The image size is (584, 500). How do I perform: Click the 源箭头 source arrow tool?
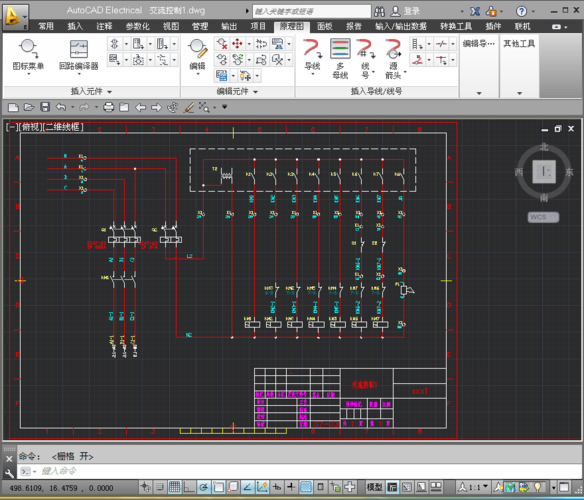click(393, 58)
